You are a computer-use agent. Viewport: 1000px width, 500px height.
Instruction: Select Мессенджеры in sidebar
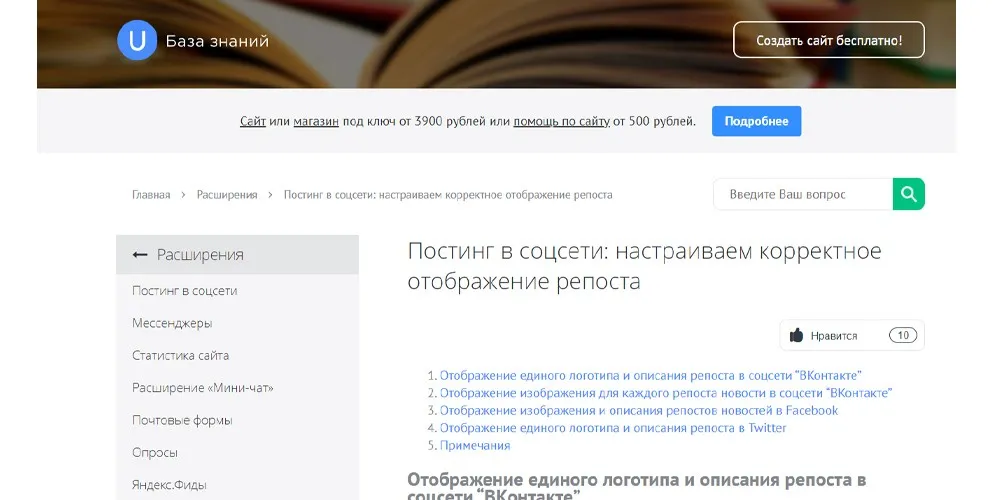click(x=172, y=323)
